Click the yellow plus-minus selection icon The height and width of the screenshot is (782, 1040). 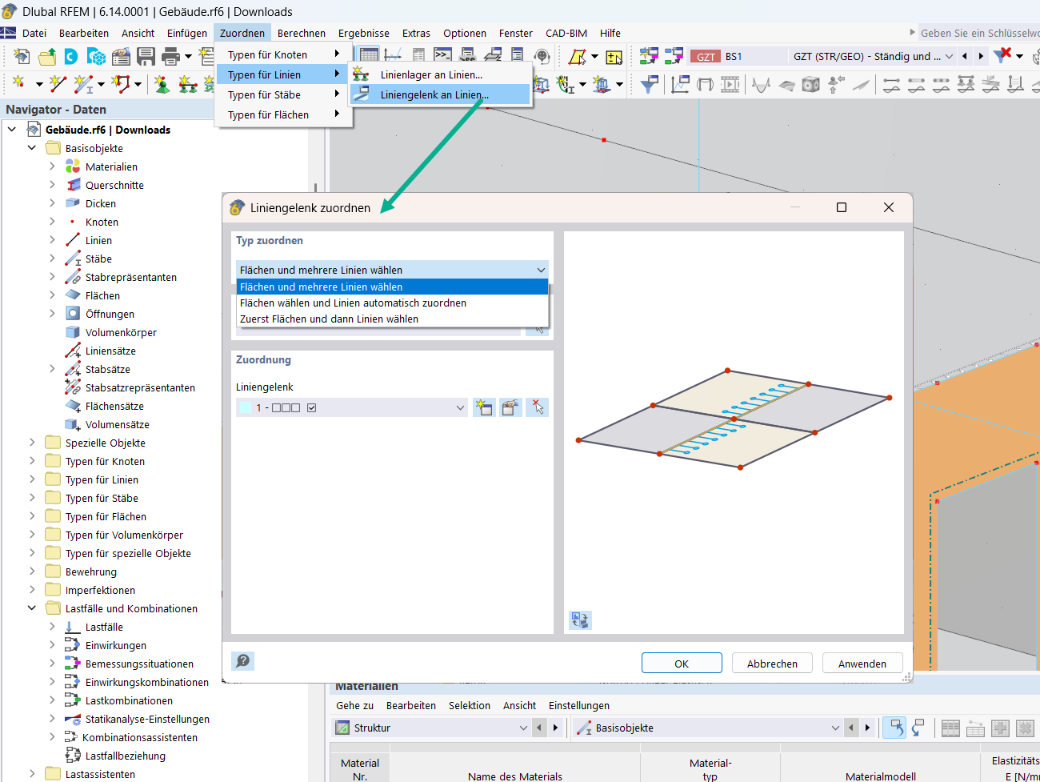coord(614,57)
